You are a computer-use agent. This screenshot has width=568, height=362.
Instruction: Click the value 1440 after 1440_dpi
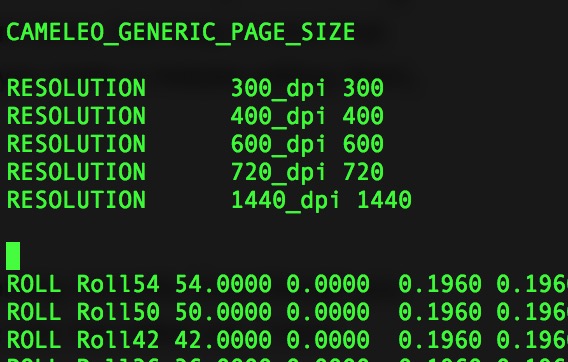coord(384,200)
